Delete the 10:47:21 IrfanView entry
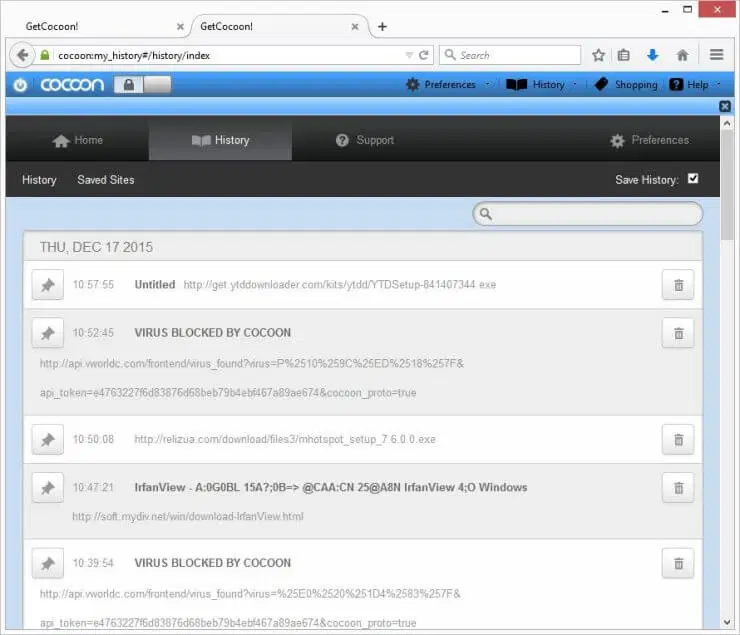This screenshot has width=740, height=635. click(x=678, y=488)
